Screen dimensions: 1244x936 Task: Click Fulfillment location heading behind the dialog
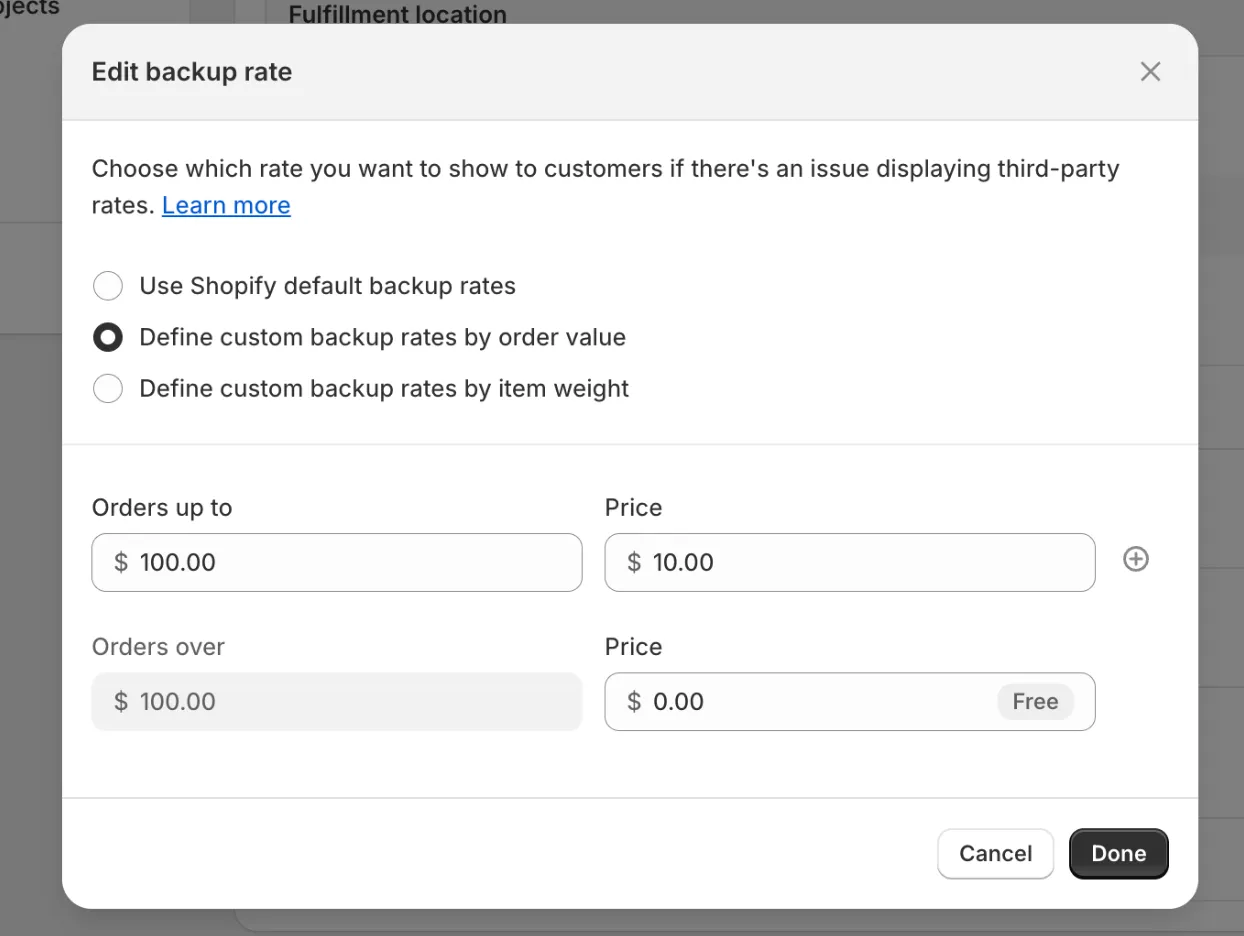[x=397, y=14]
